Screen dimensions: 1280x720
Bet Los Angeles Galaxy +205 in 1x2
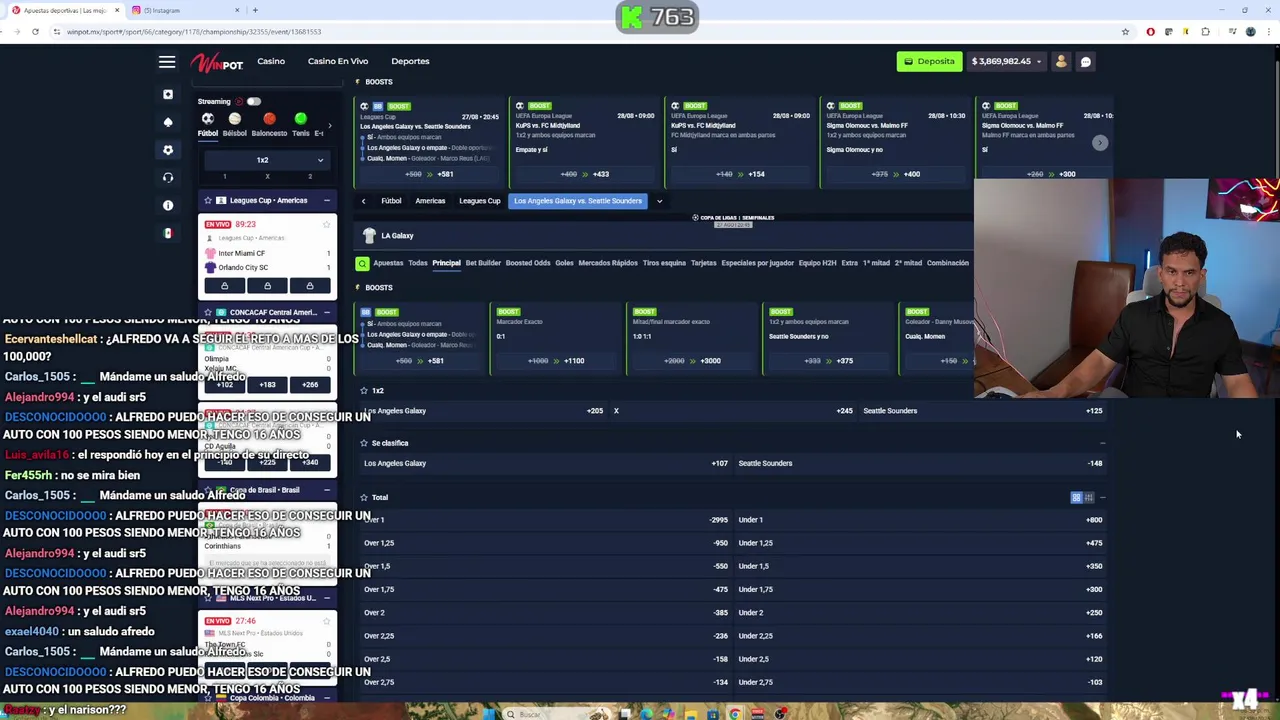483,411
